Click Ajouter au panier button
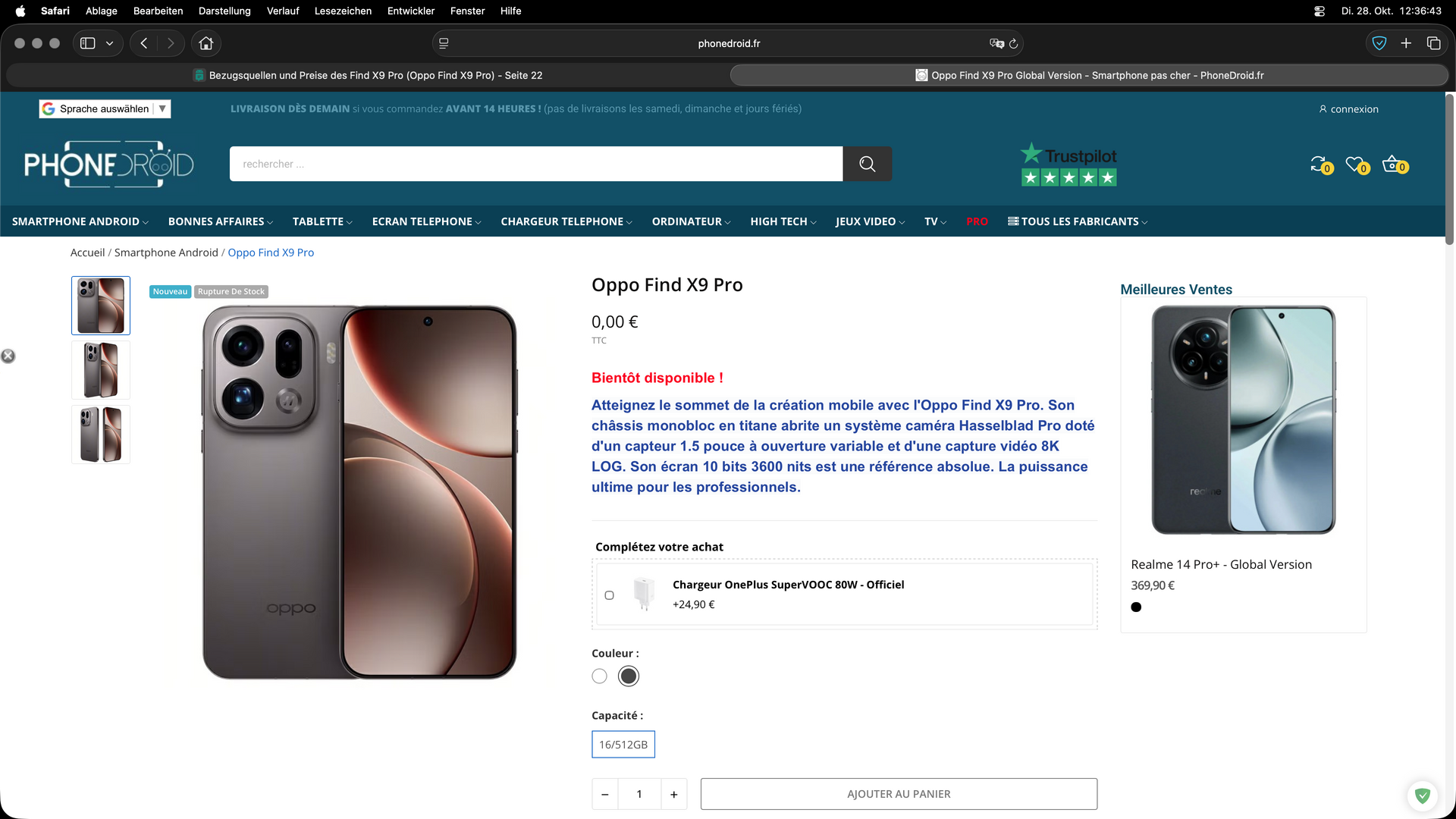Viewport: 1456px width, 819px height. click(x=899, y=794)
